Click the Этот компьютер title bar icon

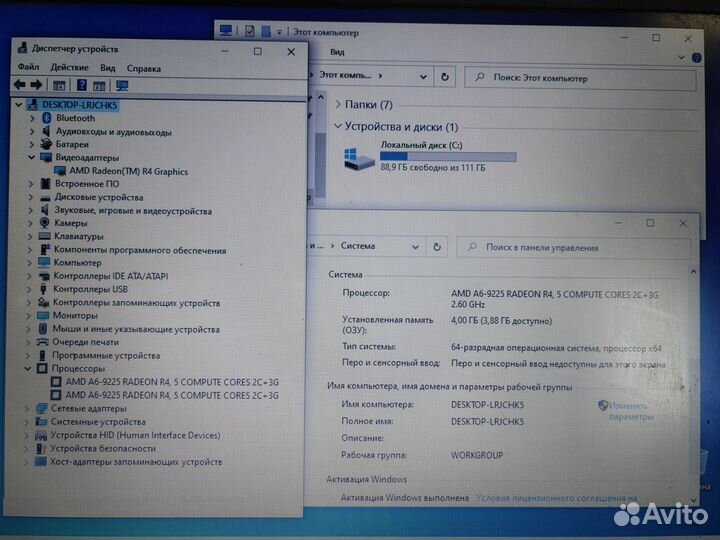[x=225, y=31]
